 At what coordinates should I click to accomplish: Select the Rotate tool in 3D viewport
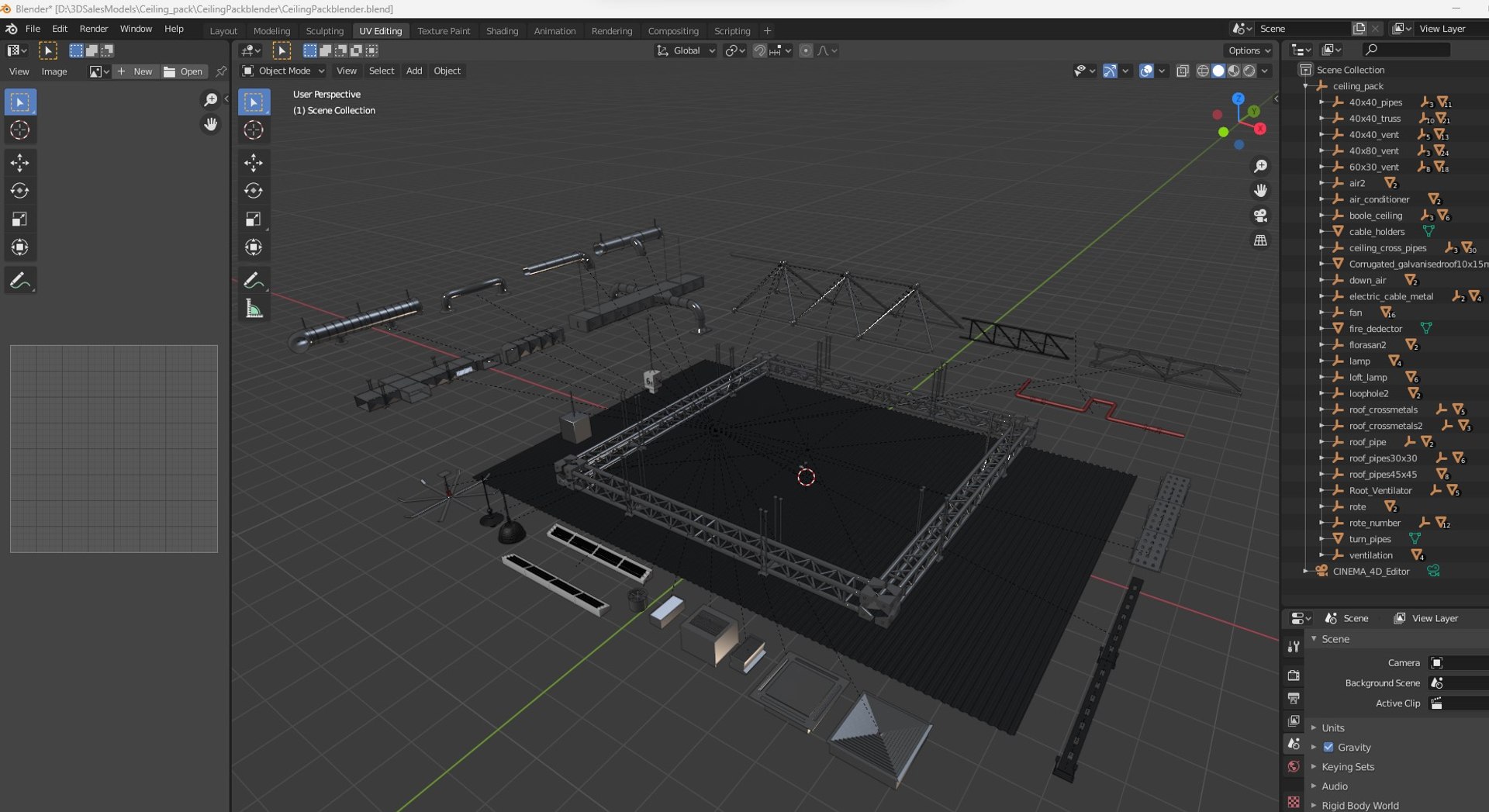(254, 191)
